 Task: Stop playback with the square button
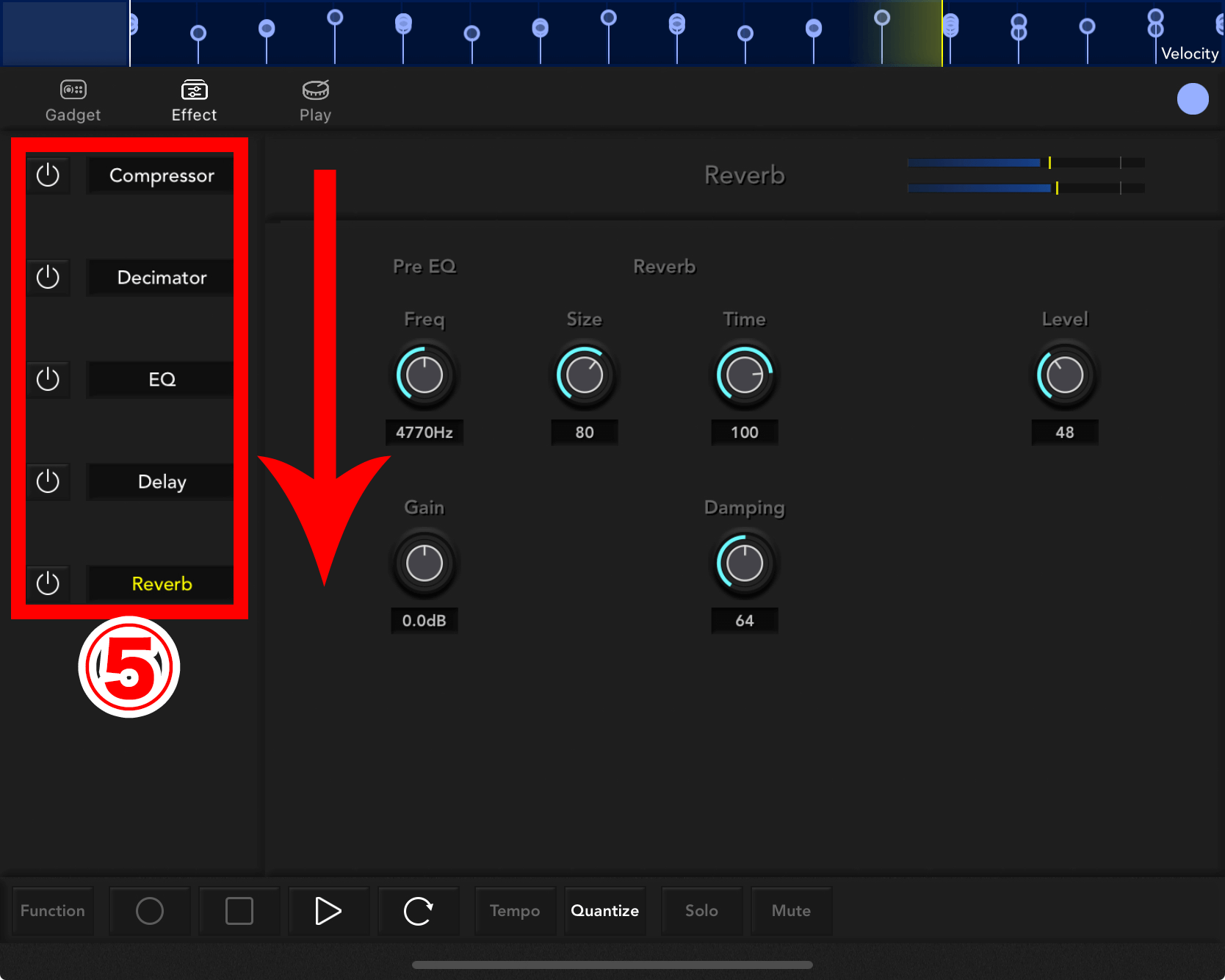(239, 911)
